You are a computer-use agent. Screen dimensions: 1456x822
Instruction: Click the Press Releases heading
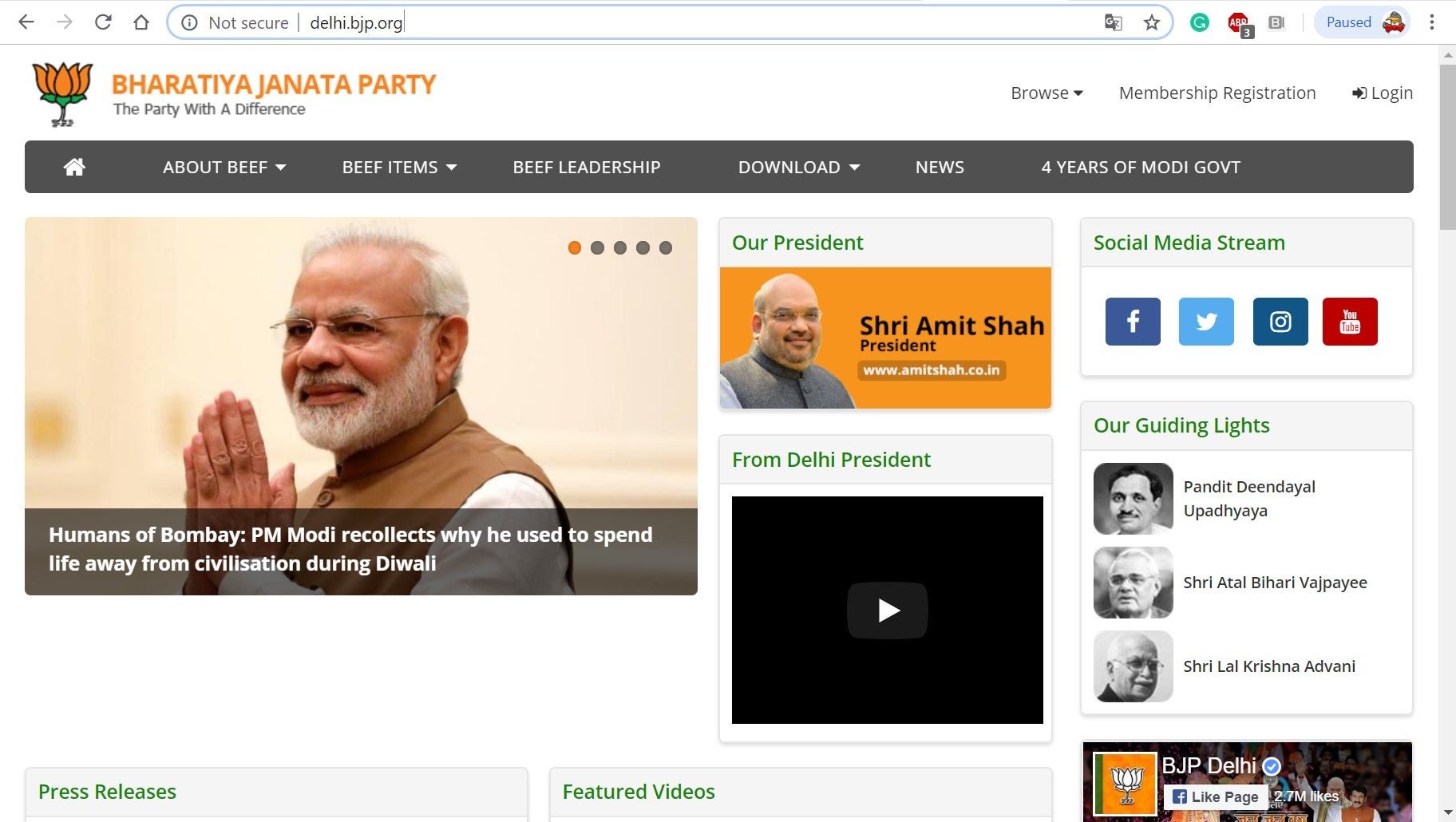[107, 792]
